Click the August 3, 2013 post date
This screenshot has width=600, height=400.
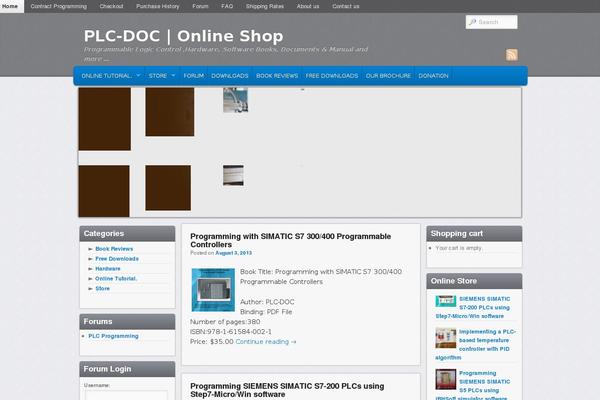233,253
